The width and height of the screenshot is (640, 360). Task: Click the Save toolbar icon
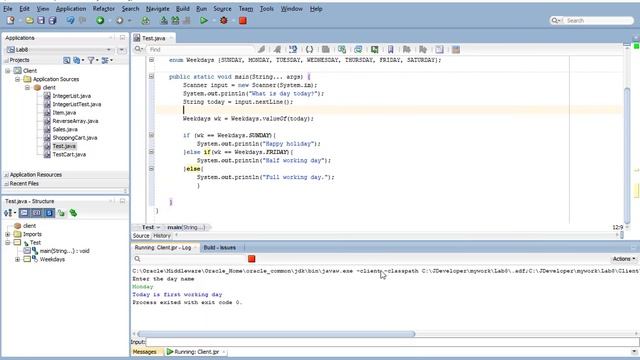(41, 20)
